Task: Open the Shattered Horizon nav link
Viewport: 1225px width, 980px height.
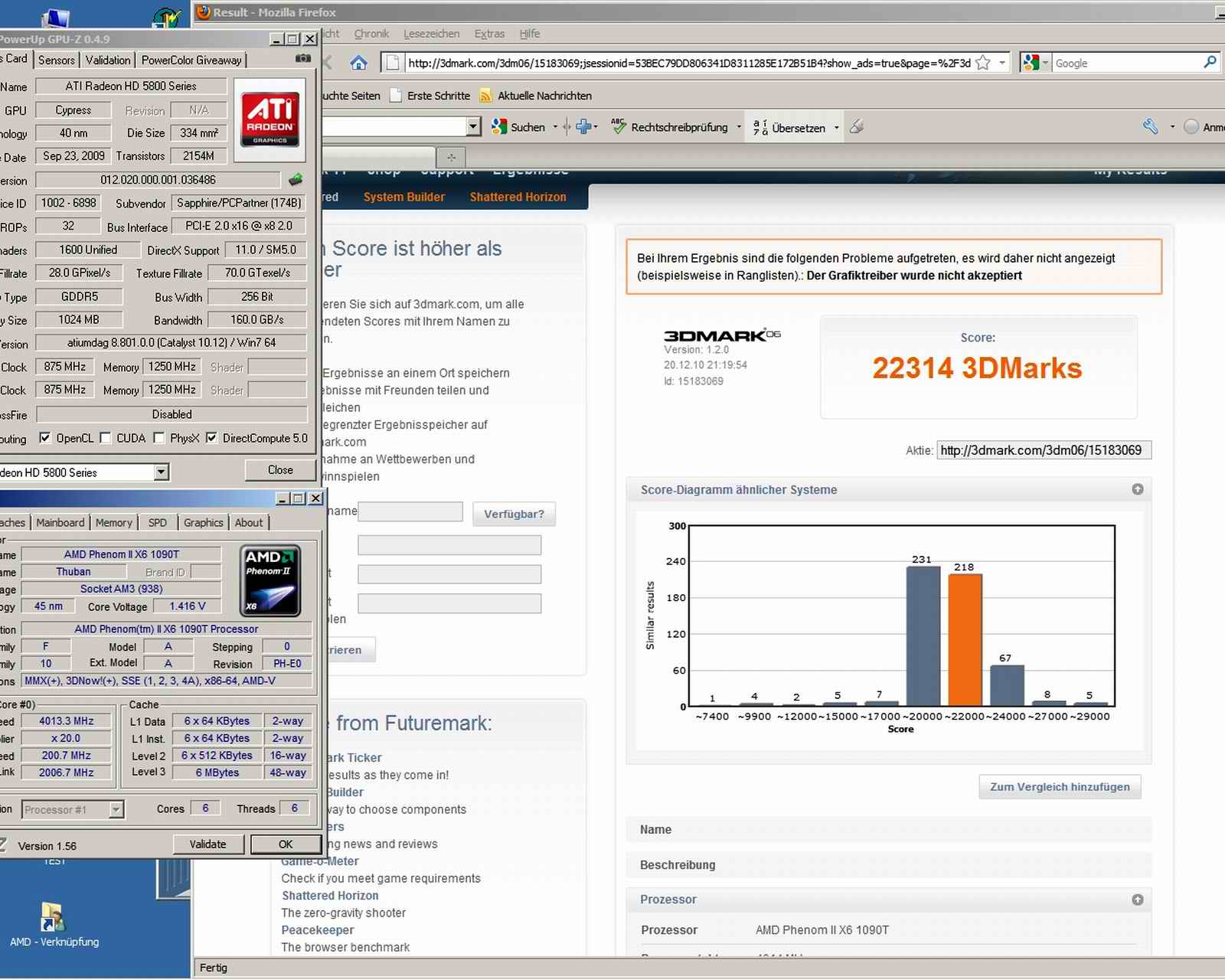Action: [x=518, y=197]
